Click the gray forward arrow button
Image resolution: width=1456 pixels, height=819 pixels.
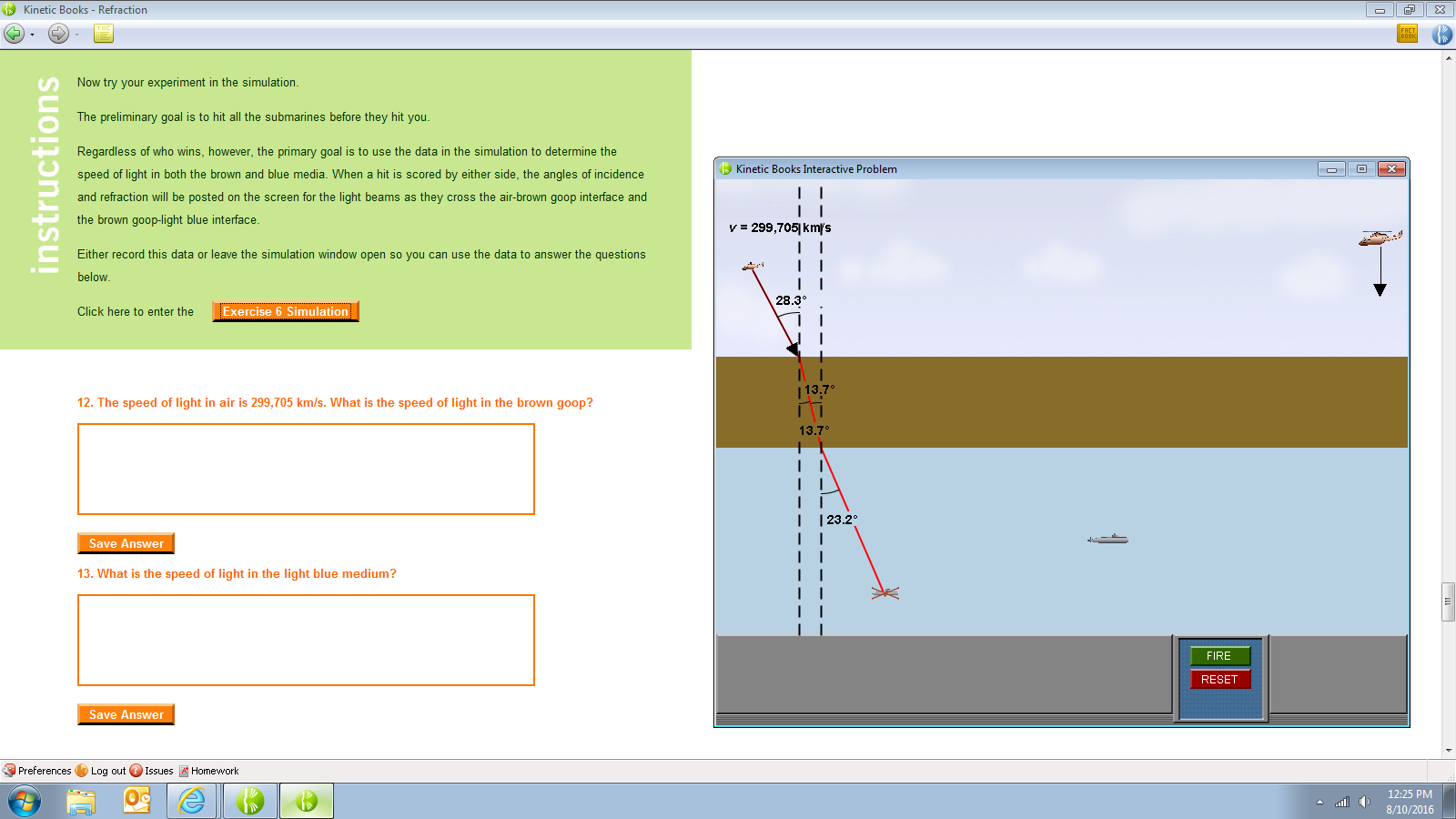58,34
